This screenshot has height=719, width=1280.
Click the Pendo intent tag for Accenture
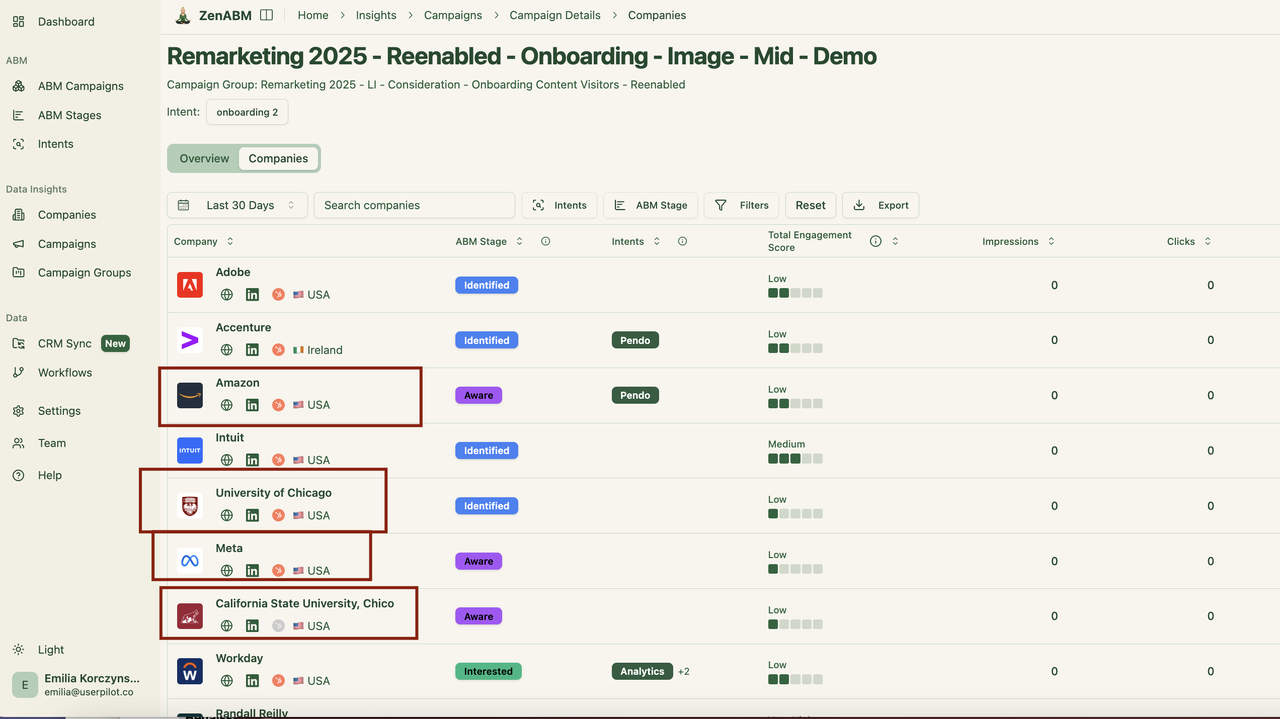pyautogui.click(x=635, y=340)
